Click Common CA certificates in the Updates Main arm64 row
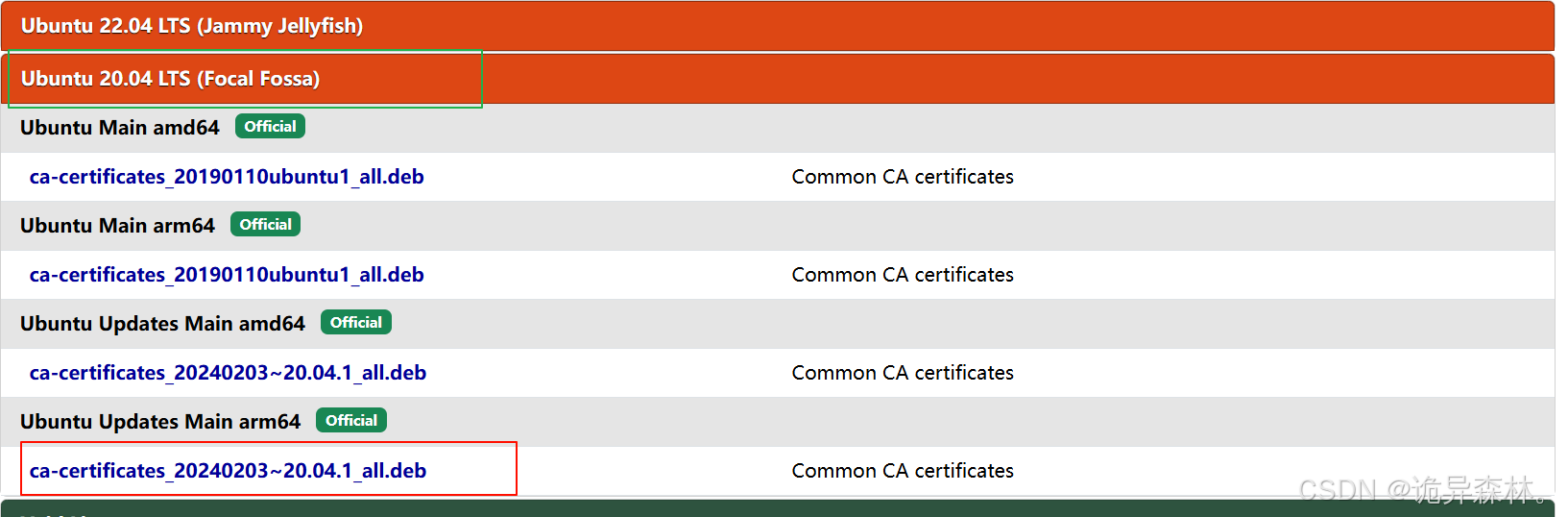This screenshot has height=517, width=1568. (903, 471)
